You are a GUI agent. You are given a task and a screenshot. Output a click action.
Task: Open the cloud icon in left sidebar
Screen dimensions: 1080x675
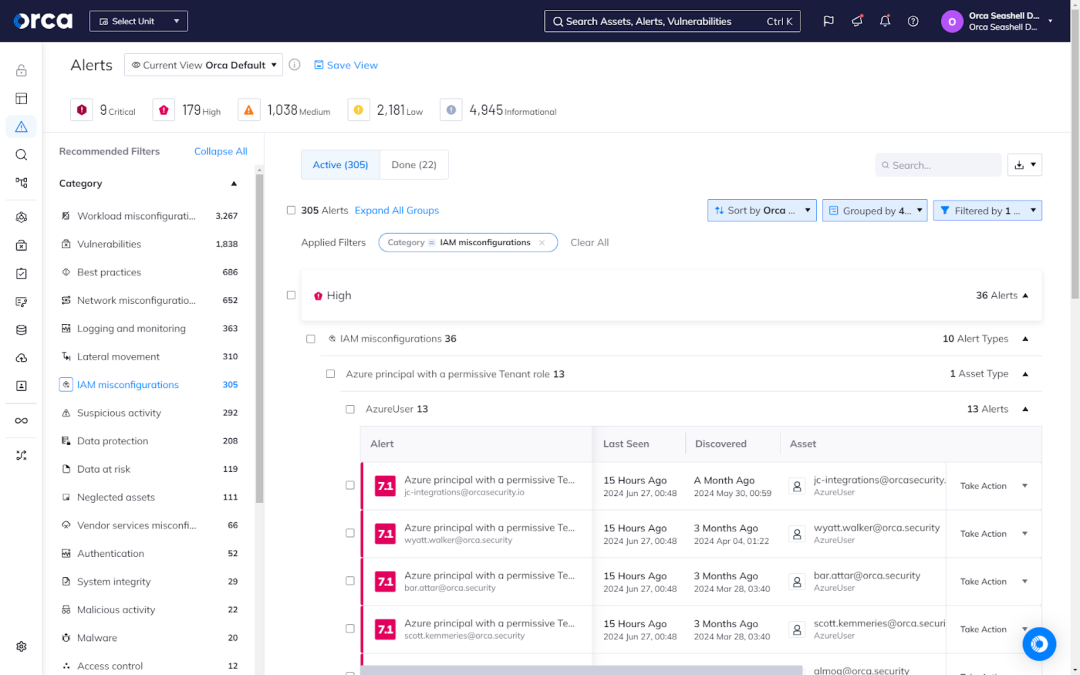[x=21, y=358]
